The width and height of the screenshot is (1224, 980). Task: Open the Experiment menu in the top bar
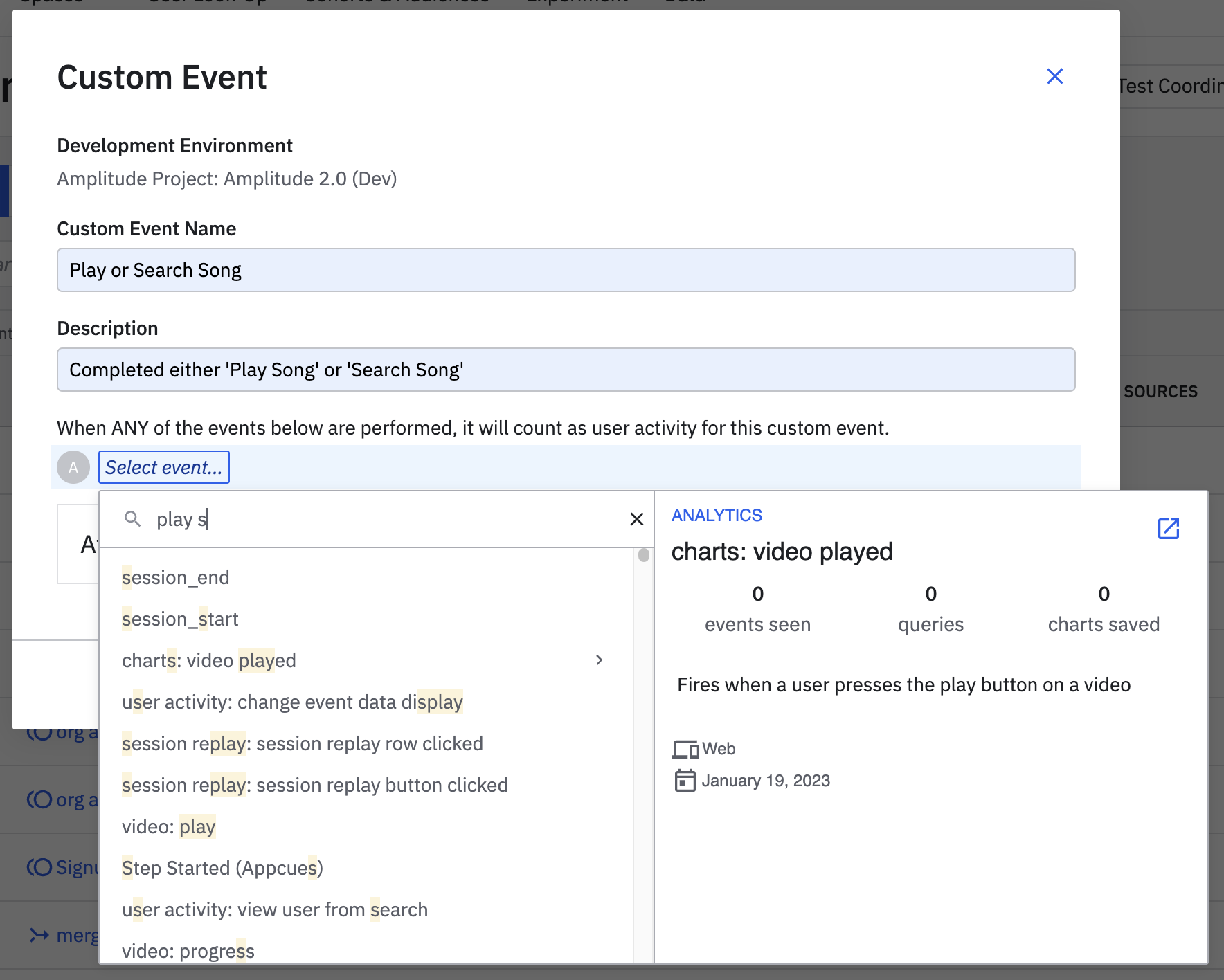(577, 1)
